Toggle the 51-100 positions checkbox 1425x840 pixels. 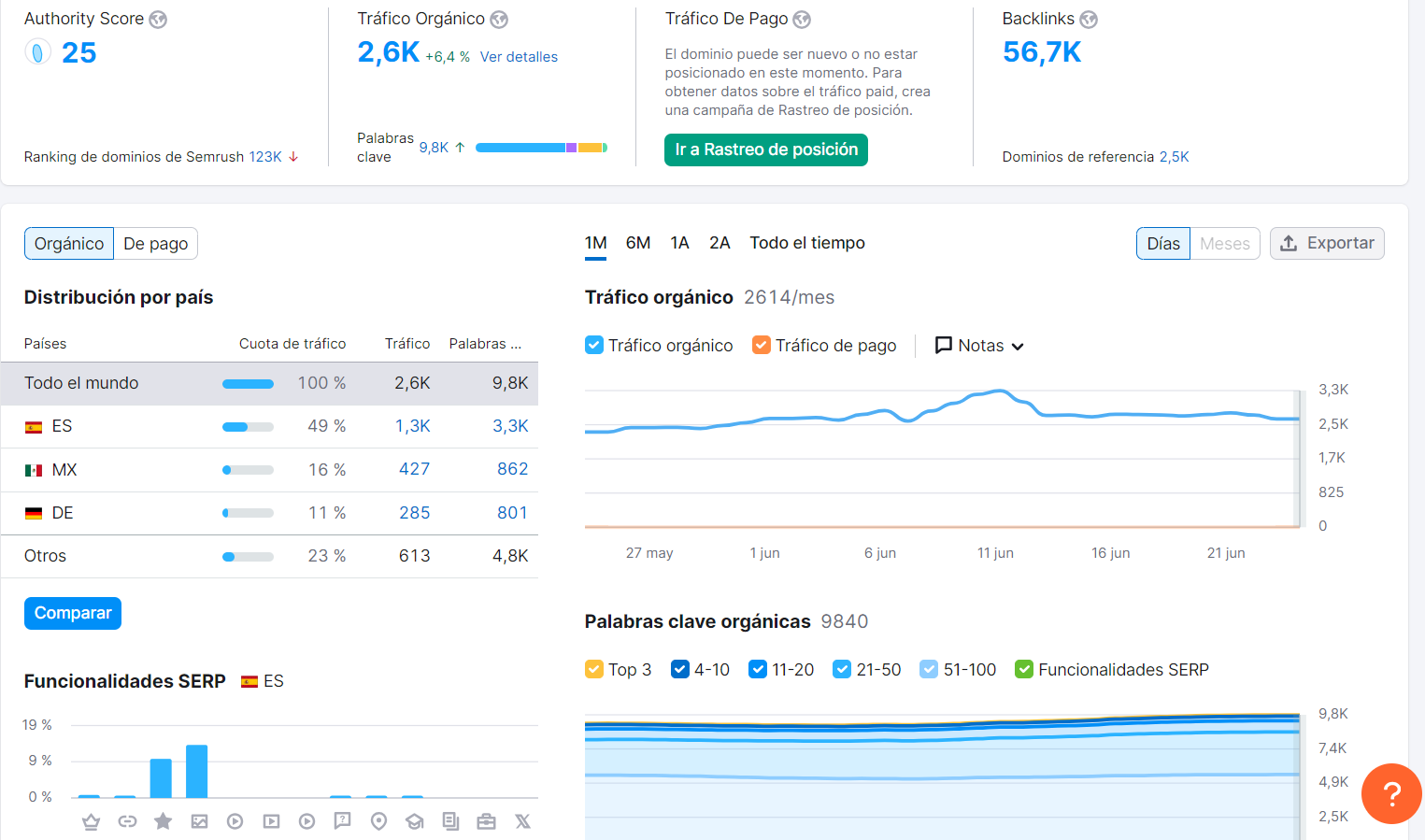tap(929, 669)
